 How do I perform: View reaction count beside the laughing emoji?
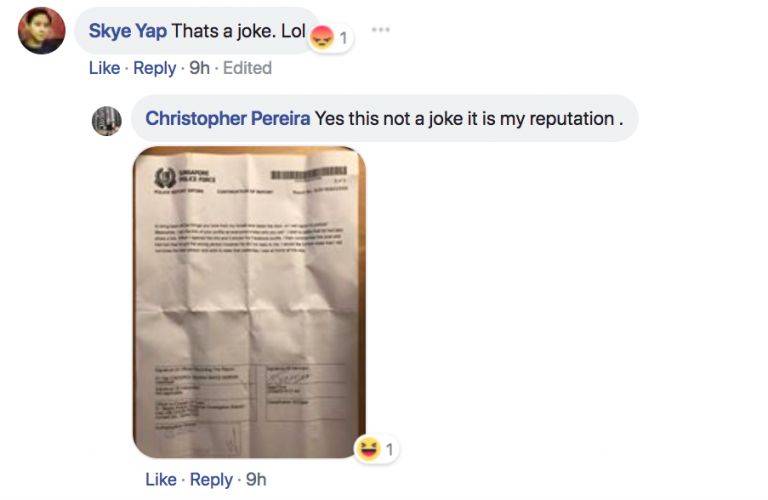(x=389, y=449)
